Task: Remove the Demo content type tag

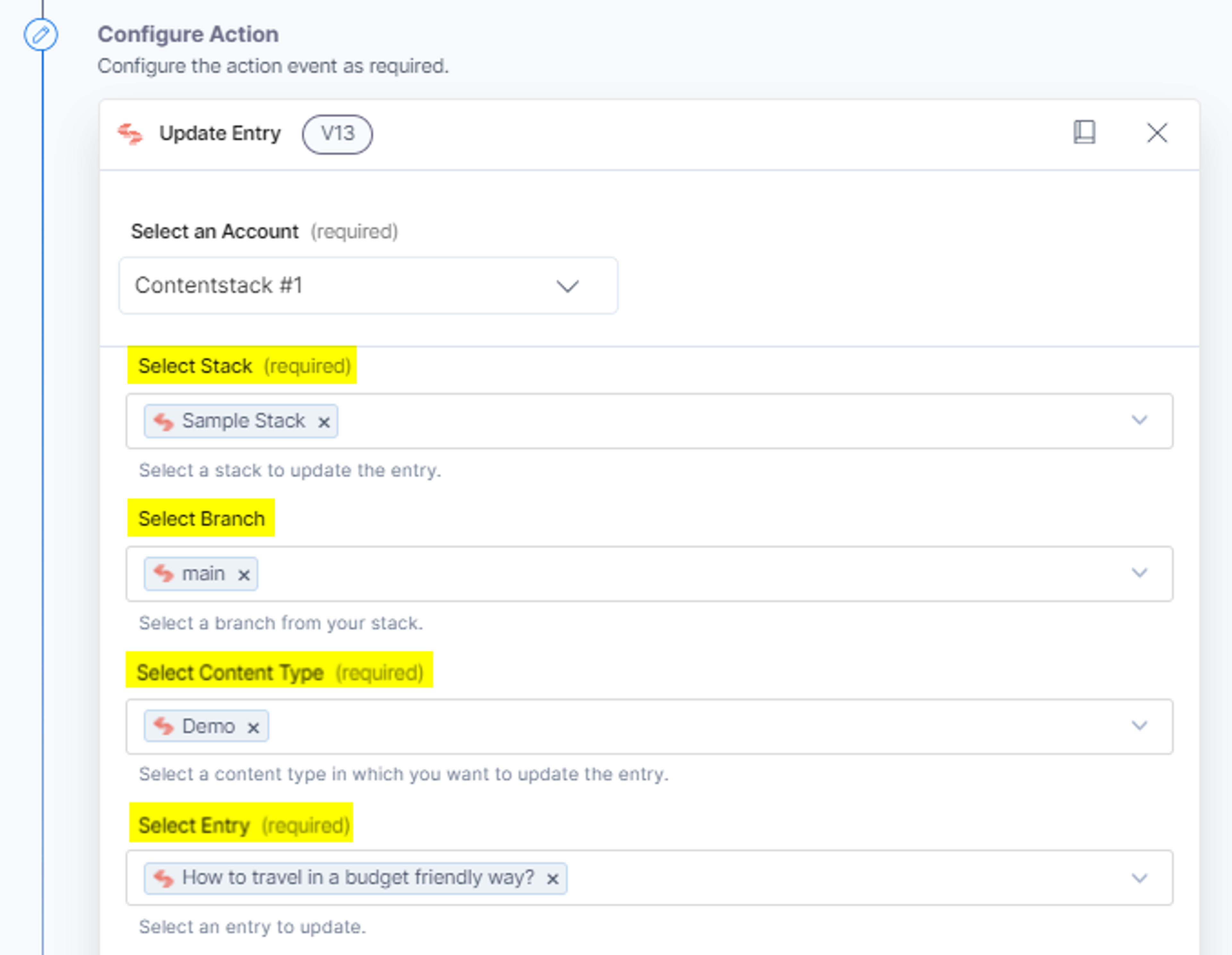Action: (x=253, y=728)
